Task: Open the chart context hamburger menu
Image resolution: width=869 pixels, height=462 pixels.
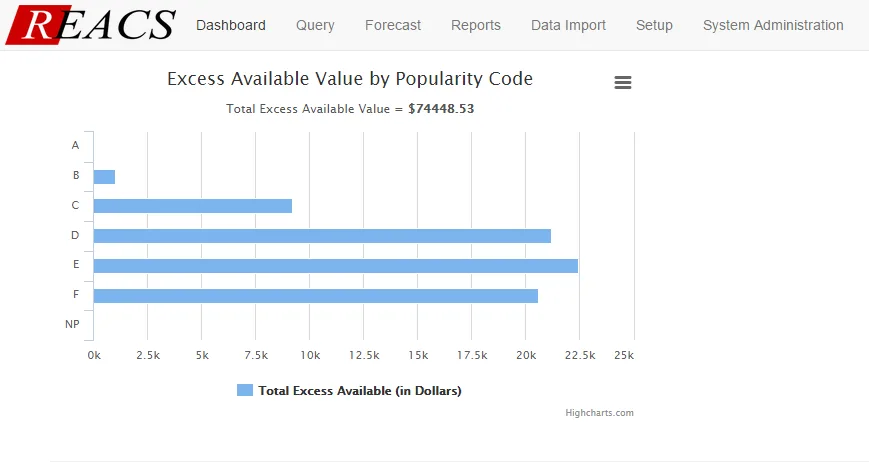Action: click(623, 83)
